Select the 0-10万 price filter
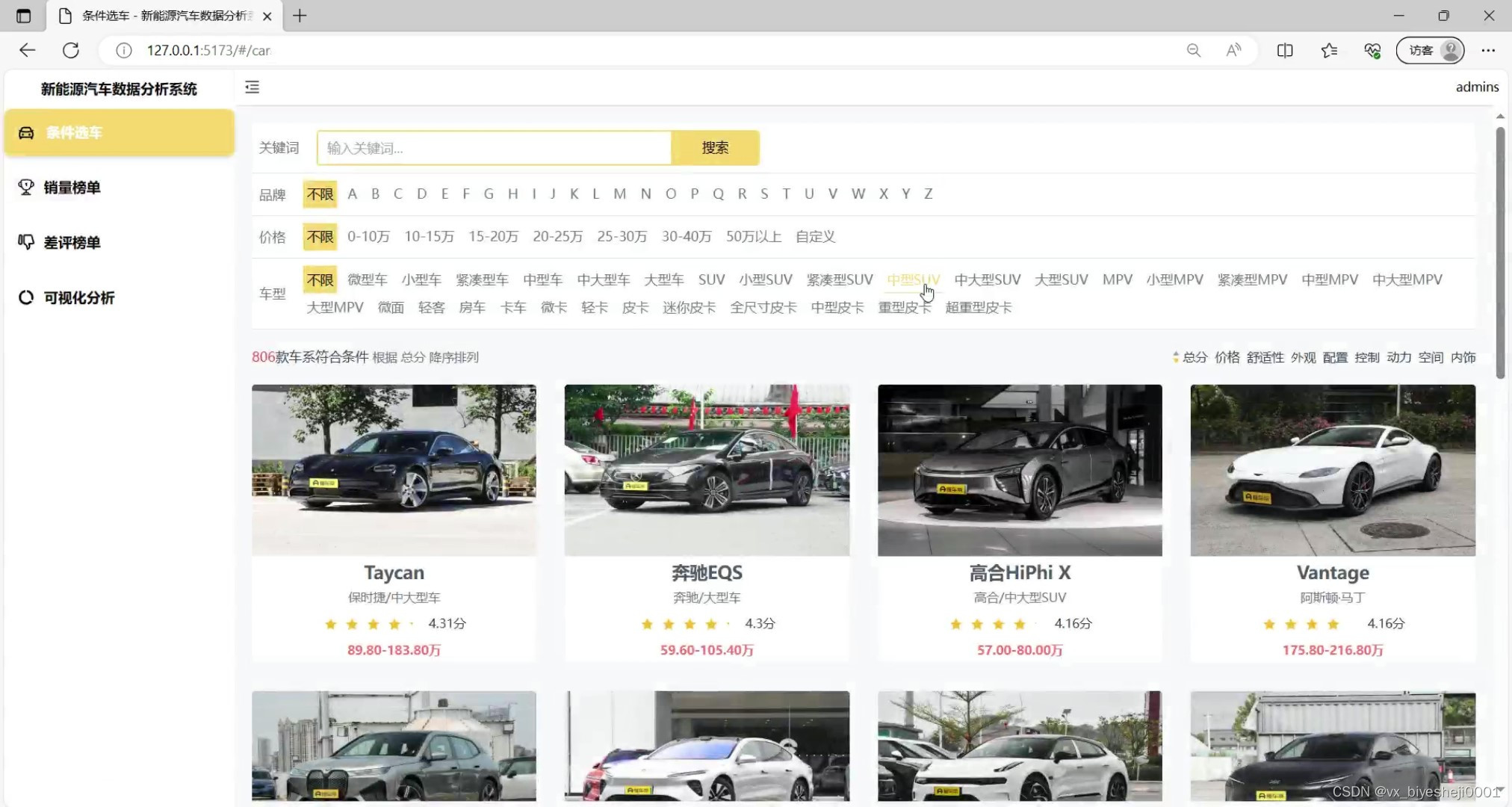Image resolution: width=1512 pixels, height=807 pixels. coord(368,237)
